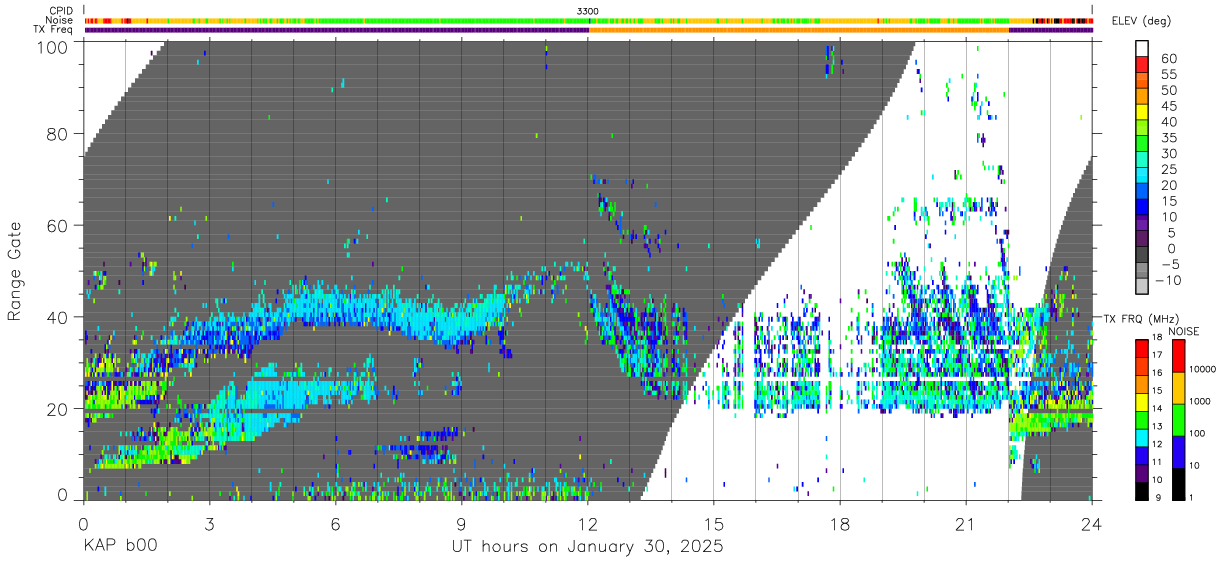Screen dimensions: 1228x567
Task: Click the ELEV (deg) legend title
Action: [x=1141, y=21]
